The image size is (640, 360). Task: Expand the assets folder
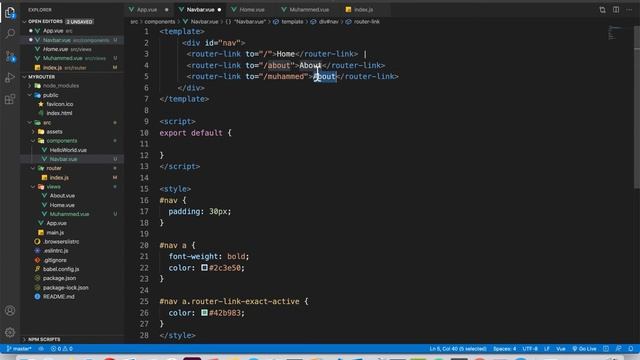(54, 131)
